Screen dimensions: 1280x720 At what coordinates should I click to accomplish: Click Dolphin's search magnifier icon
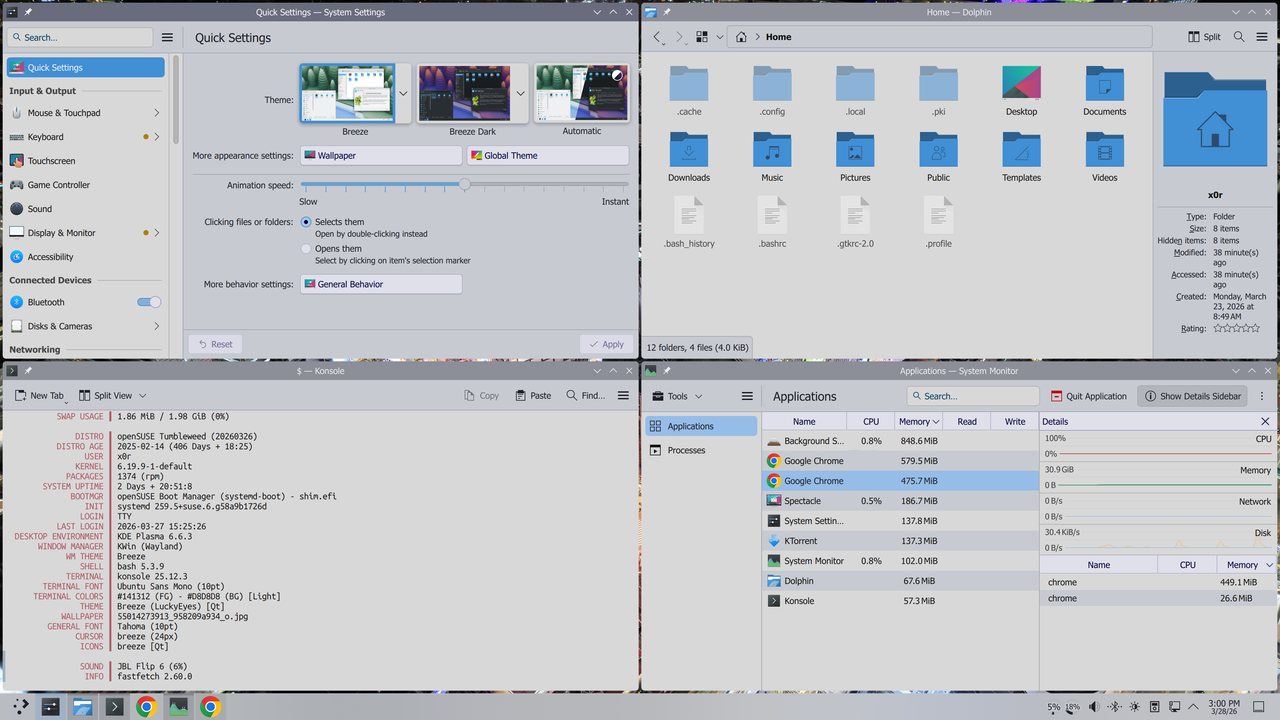[1239, 37]
